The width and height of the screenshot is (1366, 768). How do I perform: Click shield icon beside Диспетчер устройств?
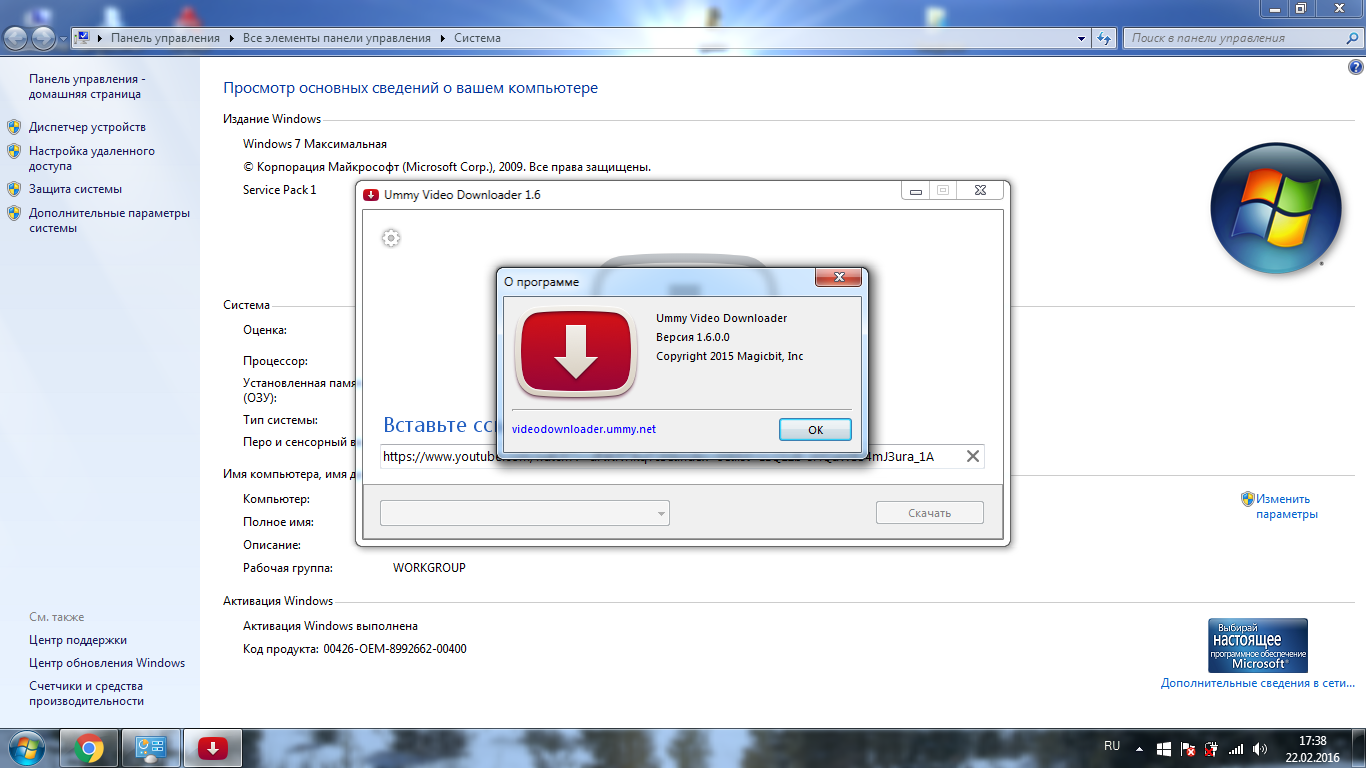click(x=14, y=127)
